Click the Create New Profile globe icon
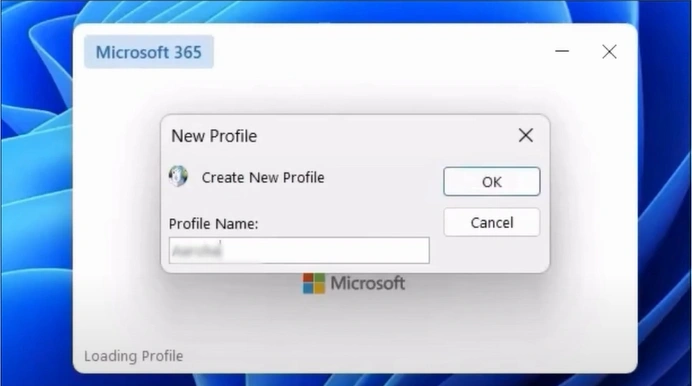 click(x=178, y=176)
